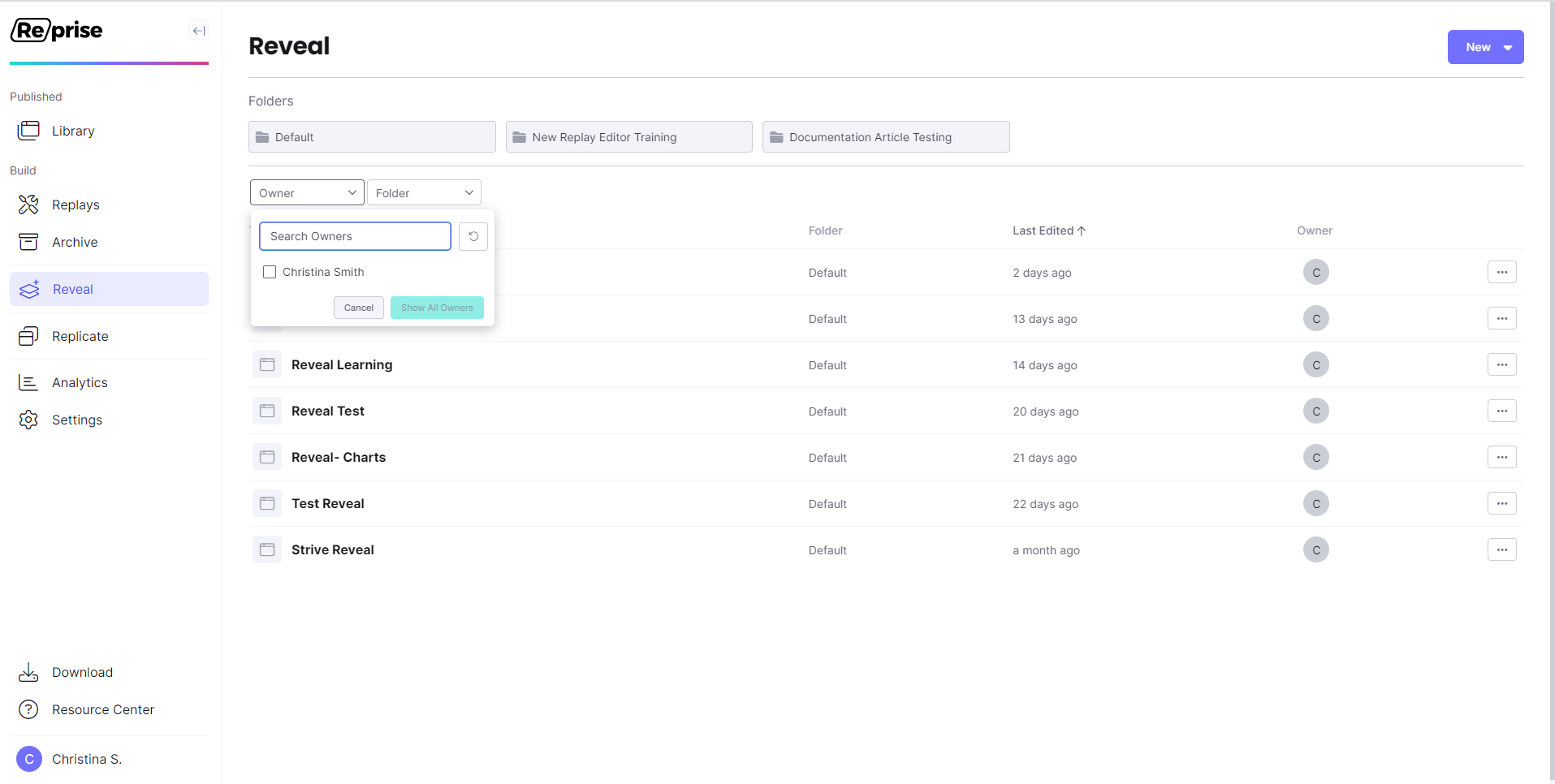Click the "a month ago" date cell
Viewport: 1555px width, 784px height.
tap(1046, 550)
